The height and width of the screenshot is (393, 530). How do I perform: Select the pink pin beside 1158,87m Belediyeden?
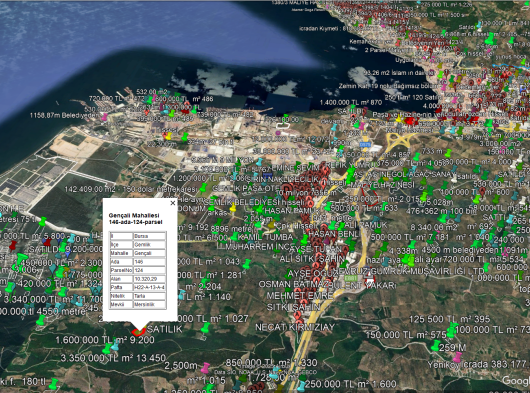click(104, 117)
